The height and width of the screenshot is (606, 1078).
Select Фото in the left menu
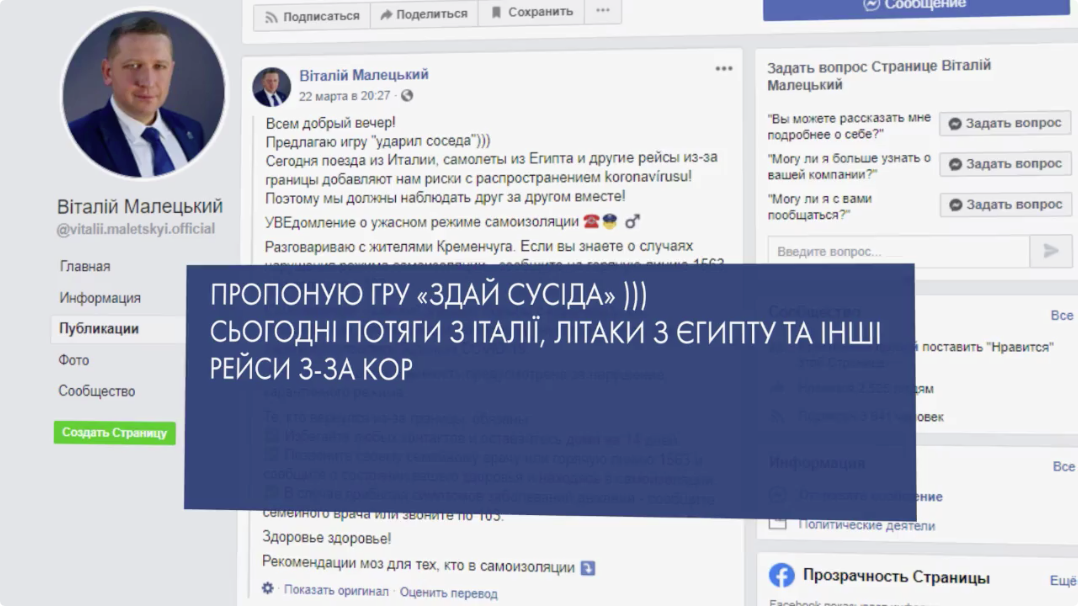pos(74,360)
